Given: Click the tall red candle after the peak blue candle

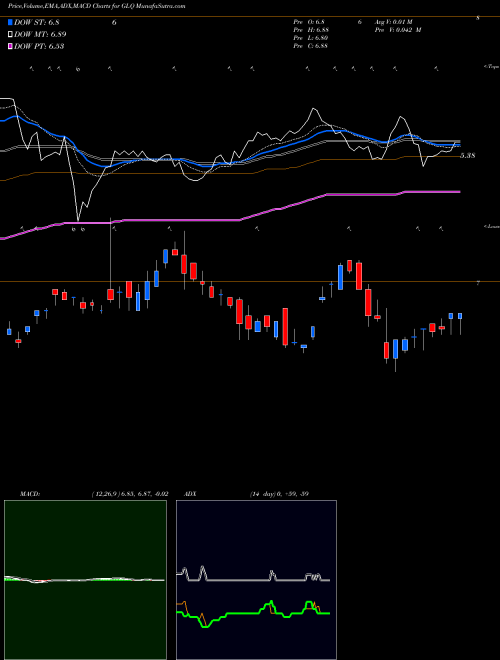Looking at the screenshot, I should coord(359,276).
